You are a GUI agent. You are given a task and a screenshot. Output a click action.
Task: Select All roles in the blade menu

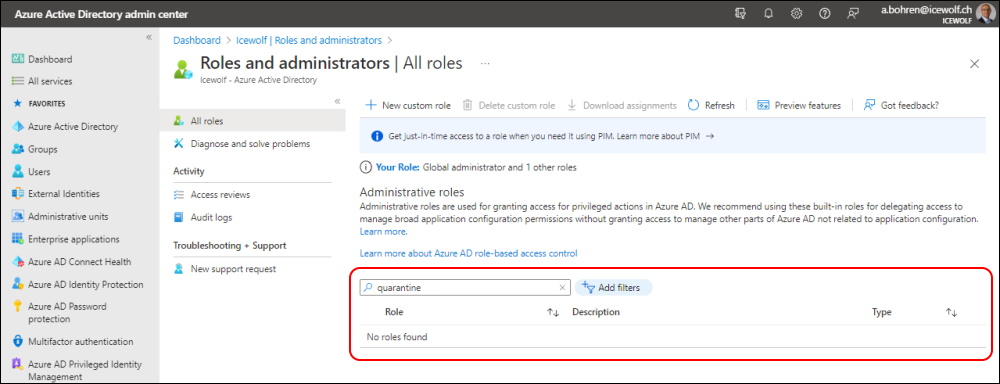[253, 121]
